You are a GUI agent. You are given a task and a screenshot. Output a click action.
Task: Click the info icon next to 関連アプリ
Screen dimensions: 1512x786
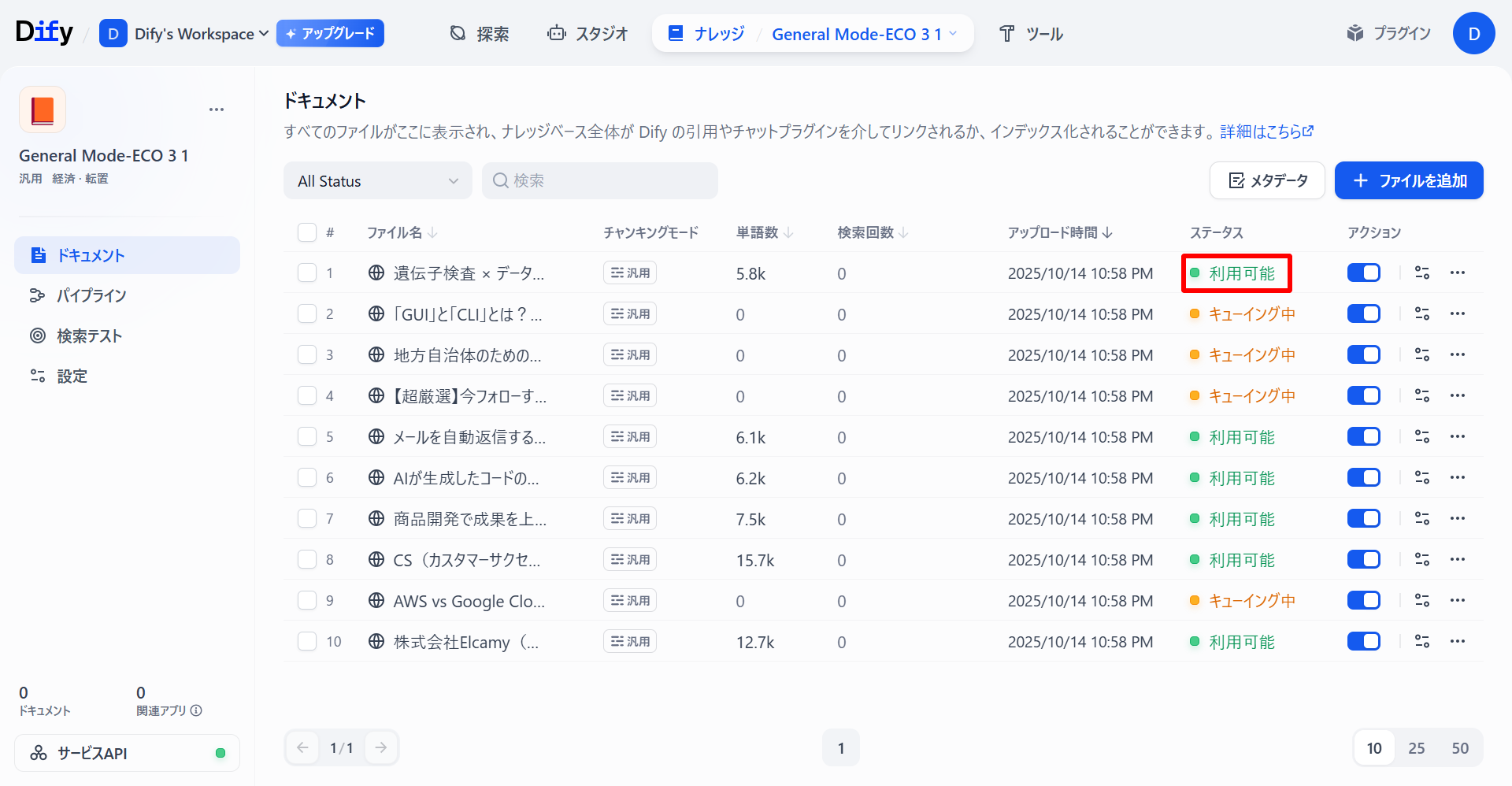coord(196,710)
